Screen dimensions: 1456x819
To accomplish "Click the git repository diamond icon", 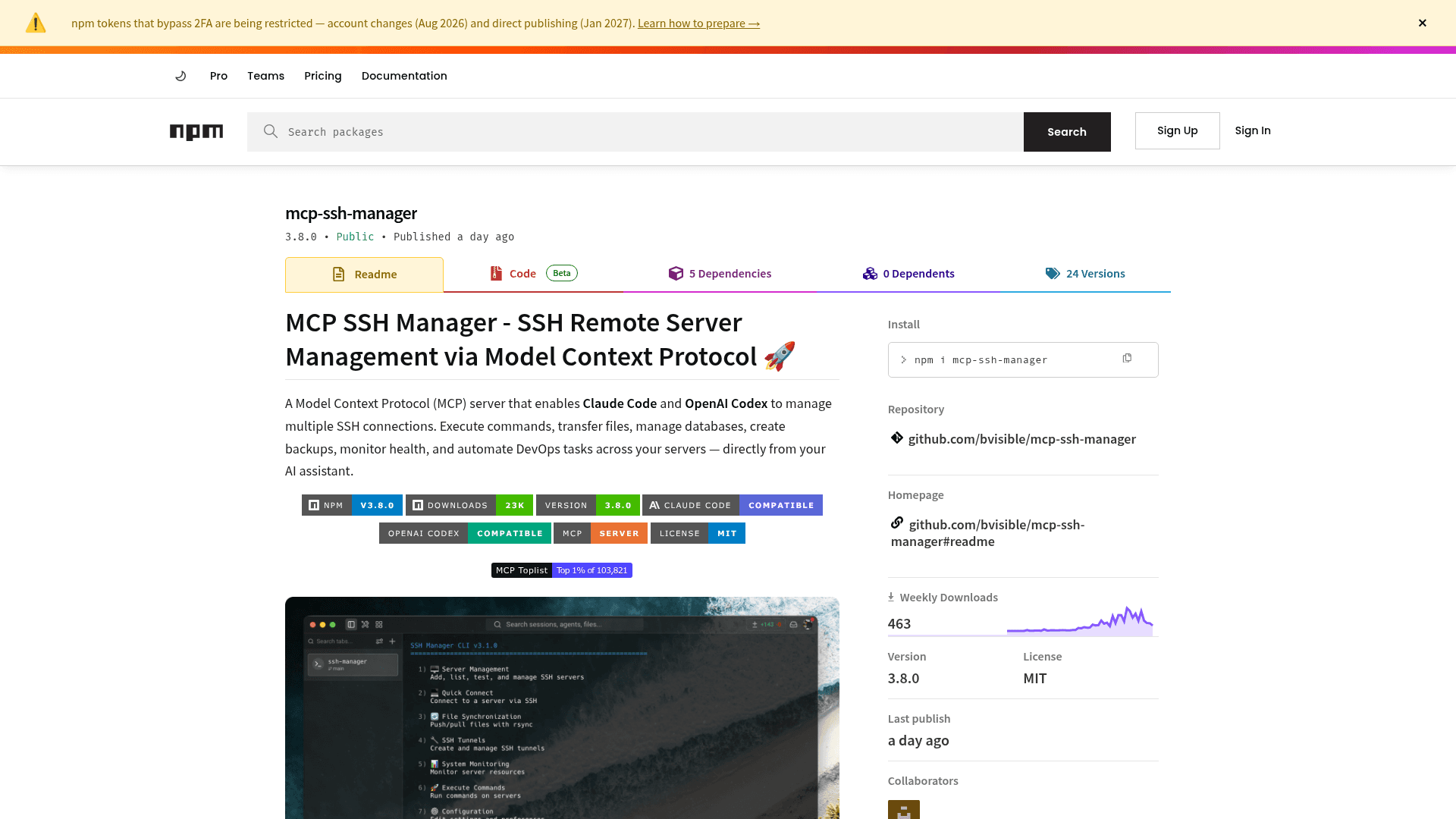I will [x=897, y=438].
